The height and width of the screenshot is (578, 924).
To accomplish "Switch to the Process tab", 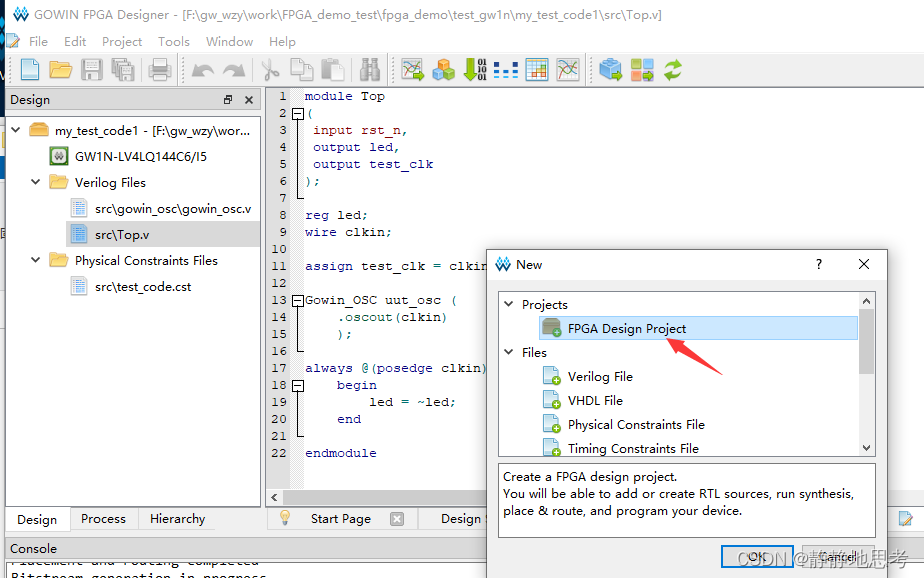I will 103,518.
